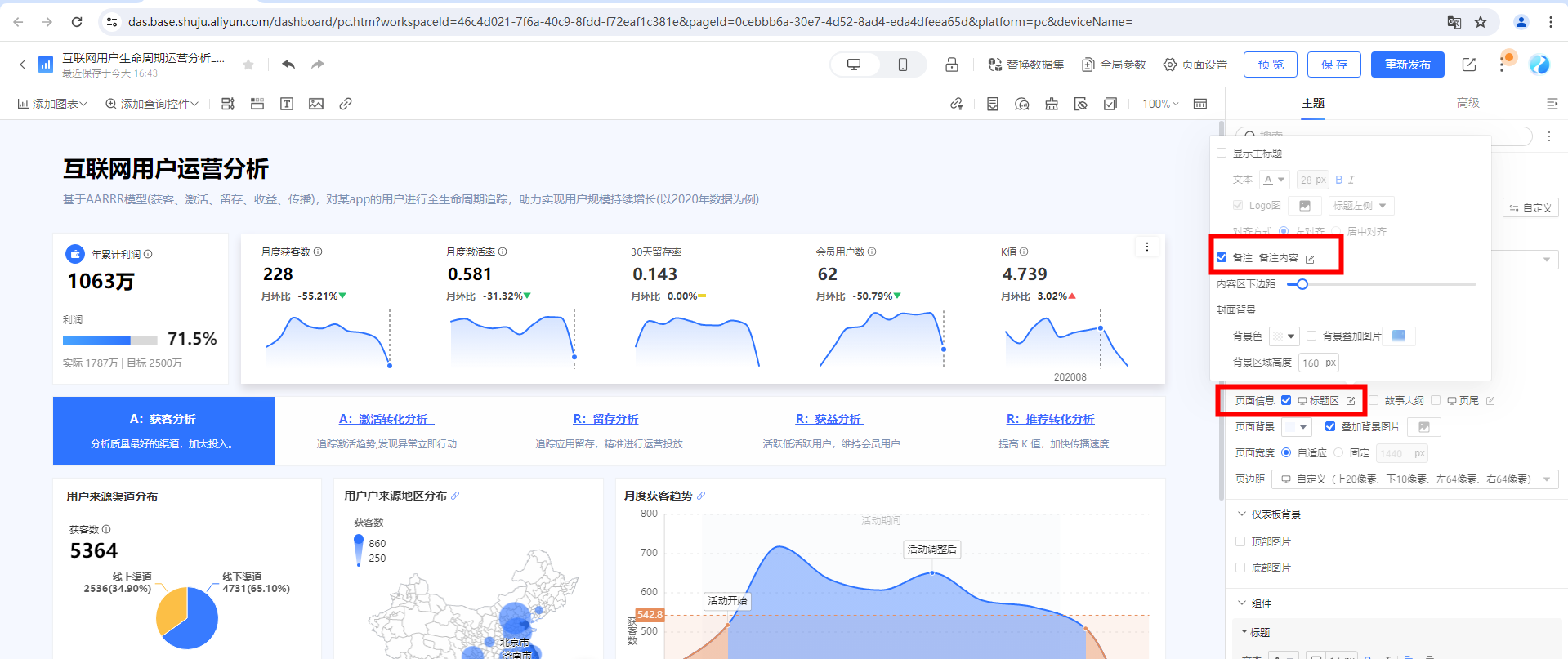The height and width of the screenshot is (659, 1568).
Task: Uncheck the 备注 checkbox
Action: tap(1222, 257)
